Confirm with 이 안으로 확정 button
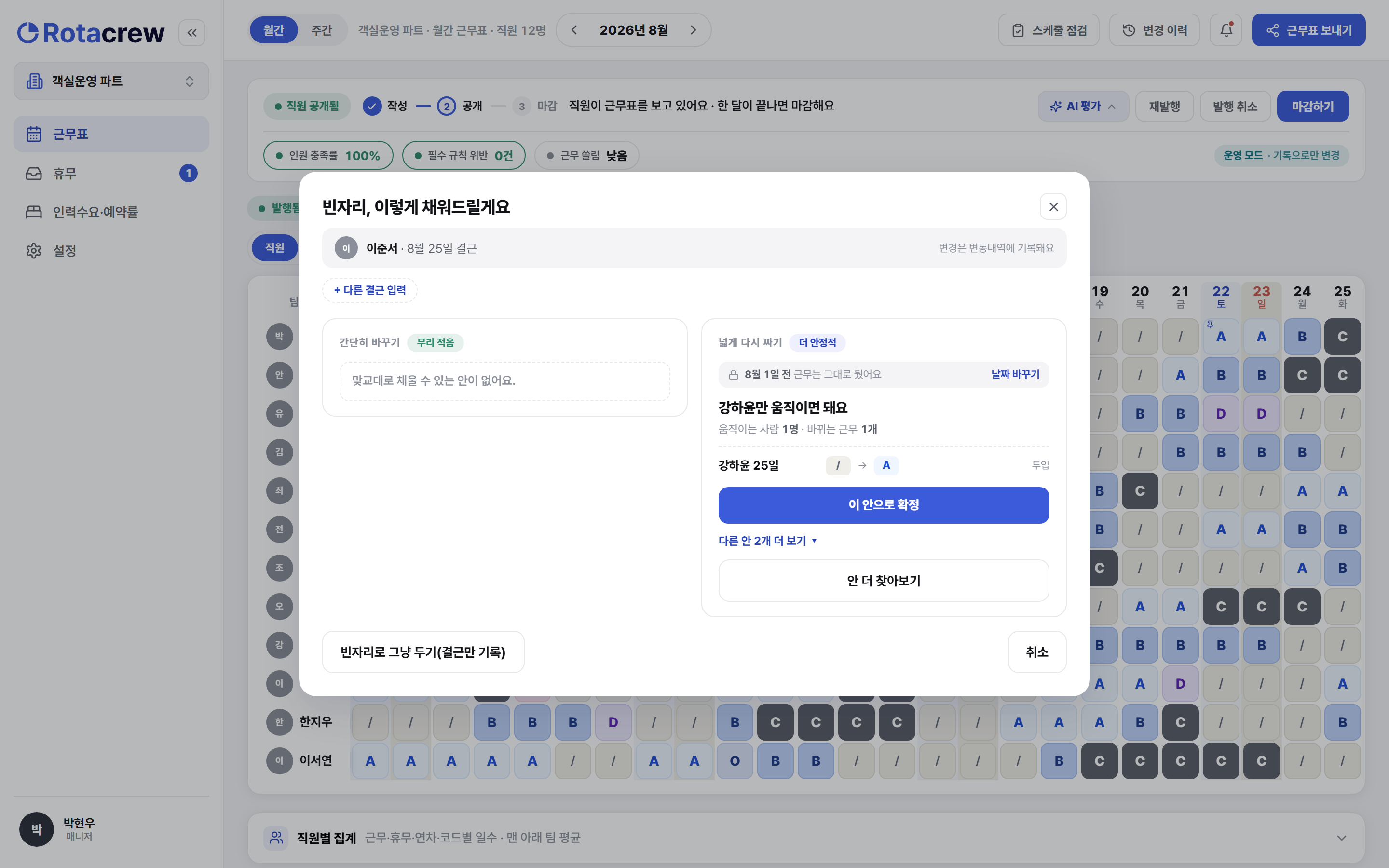The height and width of the screenshot is (868, 1389). click(x=884, y=504)
